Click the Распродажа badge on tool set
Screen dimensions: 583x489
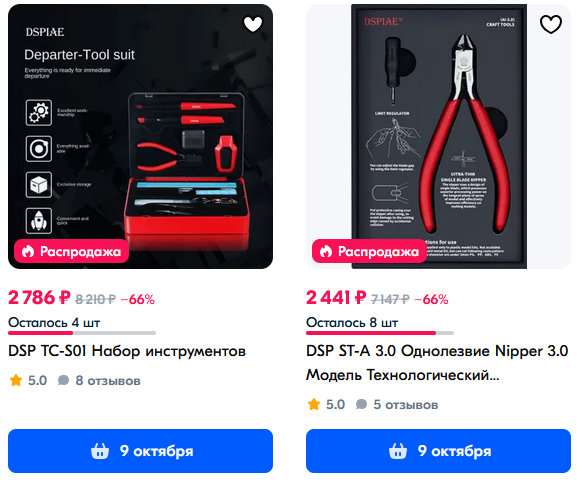tap(71, 251)
